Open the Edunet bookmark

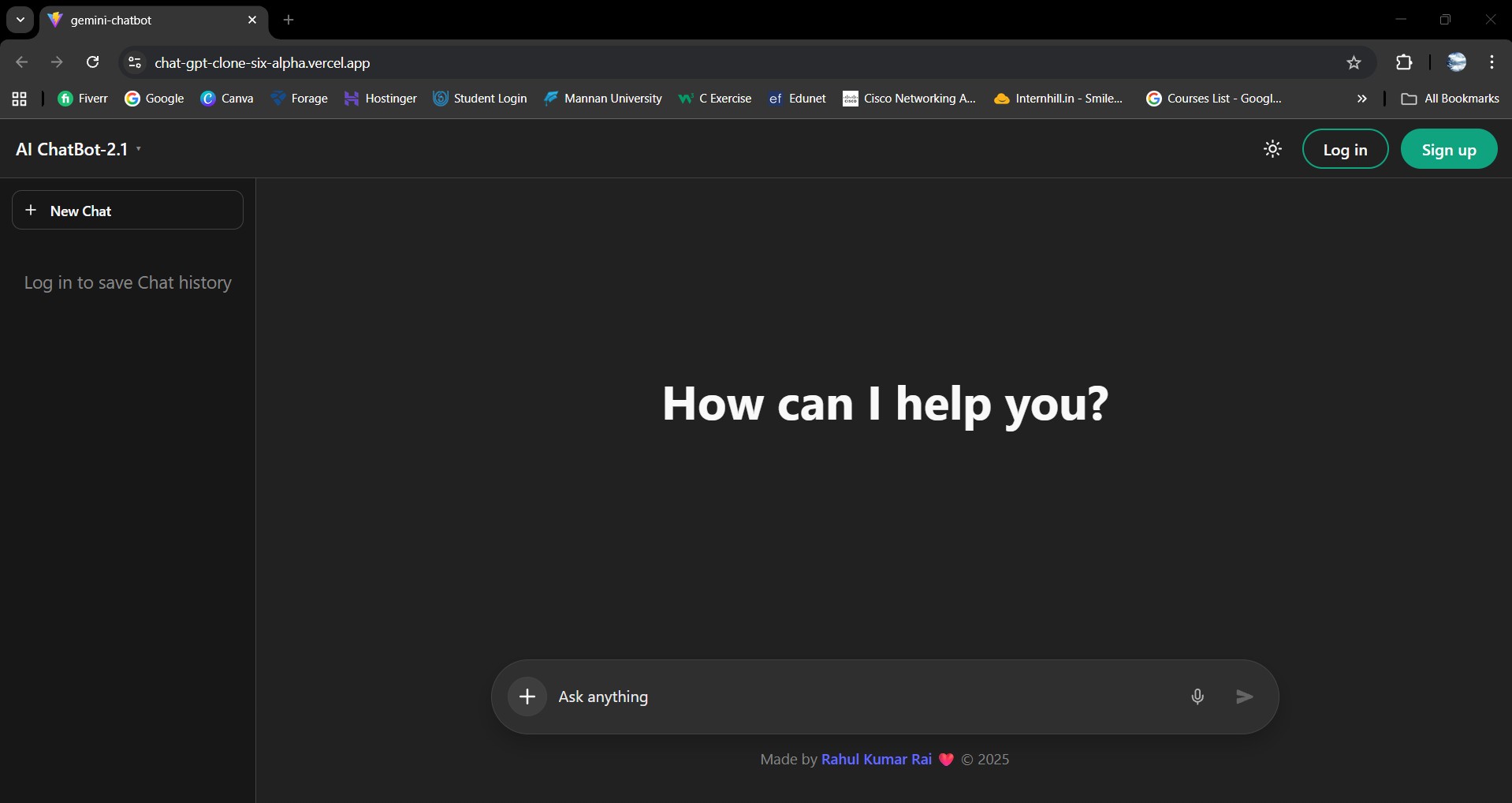(797, 99)
